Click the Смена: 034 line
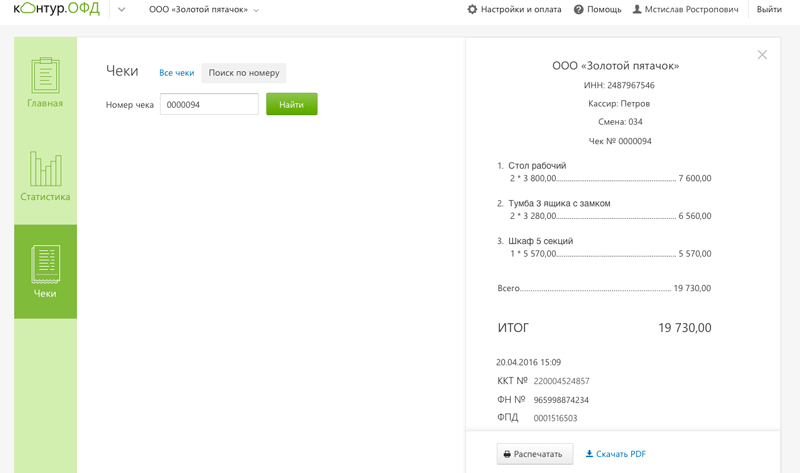800x473 pixels. (x=620, y=122)
